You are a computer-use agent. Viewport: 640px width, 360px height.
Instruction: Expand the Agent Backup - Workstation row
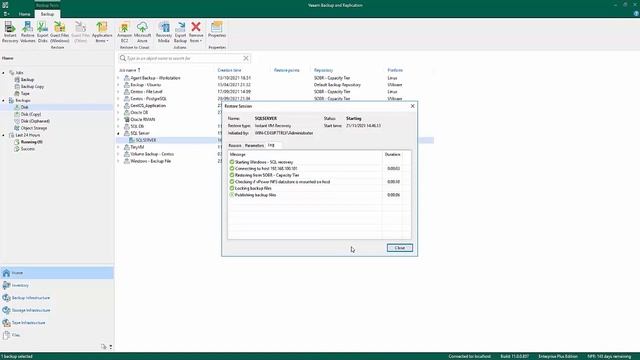[119, 78]
